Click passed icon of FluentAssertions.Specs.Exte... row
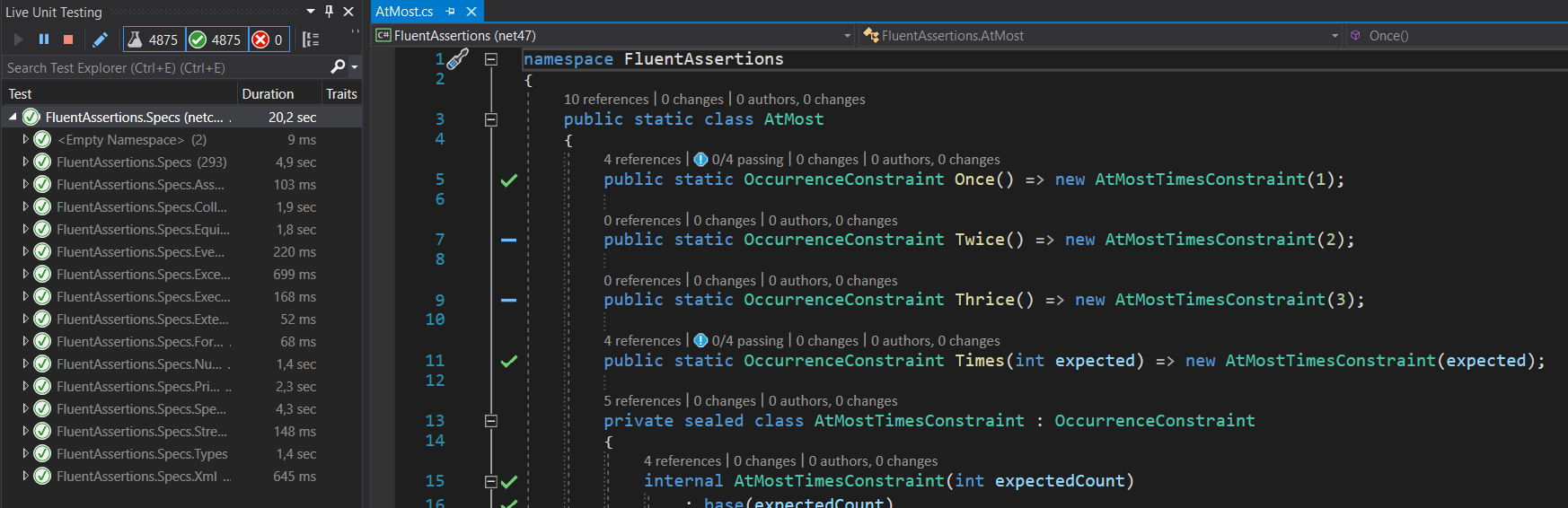This screenshot has width=1568, height=508. coord(42,319)
